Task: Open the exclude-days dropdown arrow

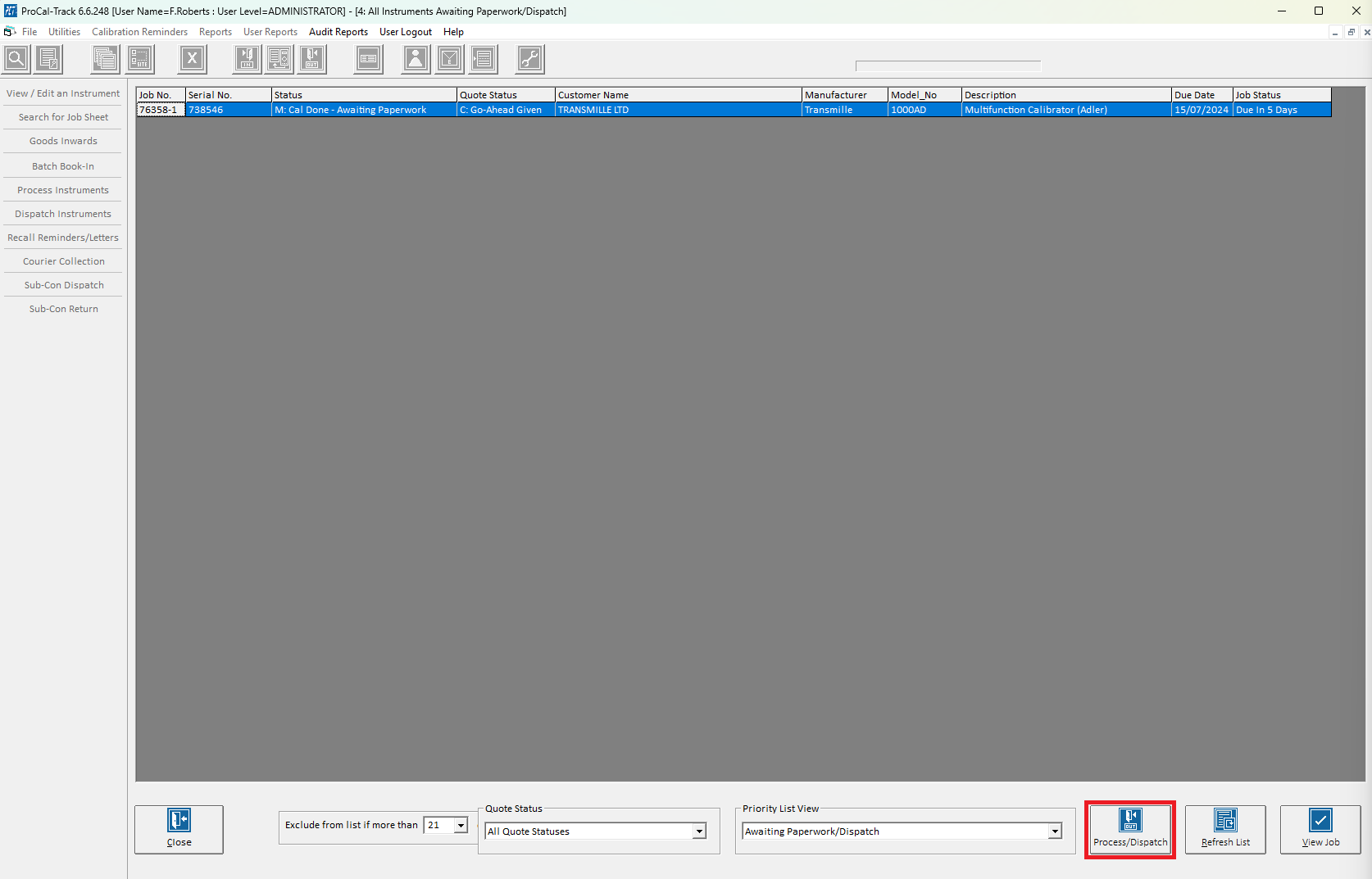Action: (461, 825)
